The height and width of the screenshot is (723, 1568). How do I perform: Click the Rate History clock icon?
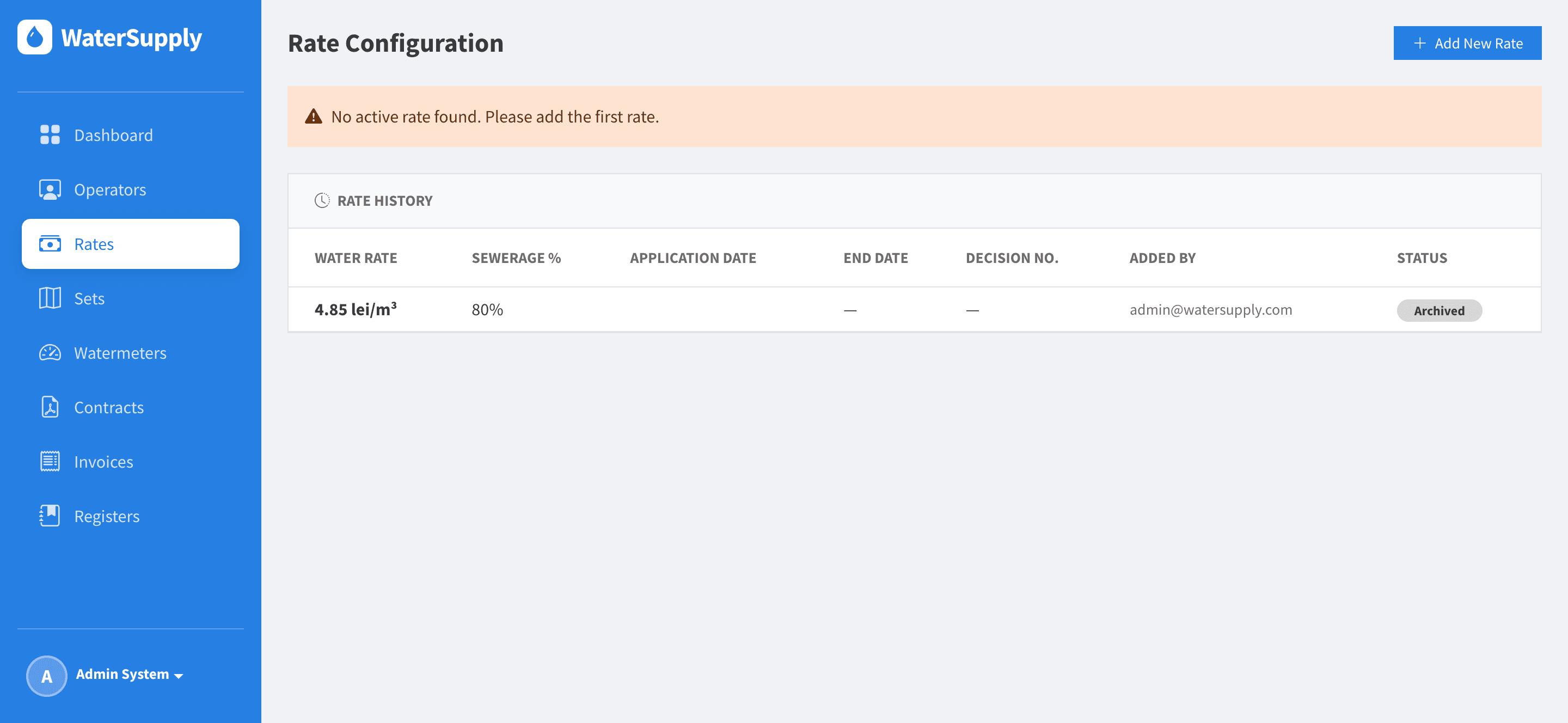(322, 200)
